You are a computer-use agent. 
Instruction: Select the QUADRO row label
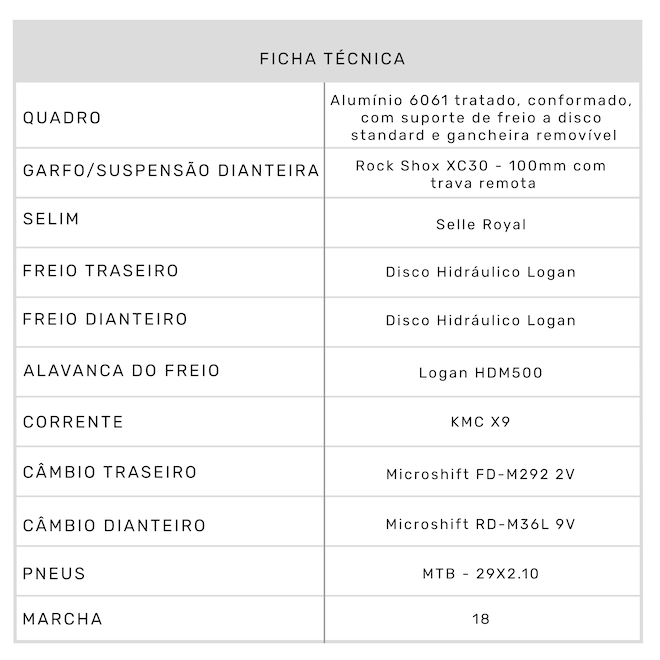point(62,118)
